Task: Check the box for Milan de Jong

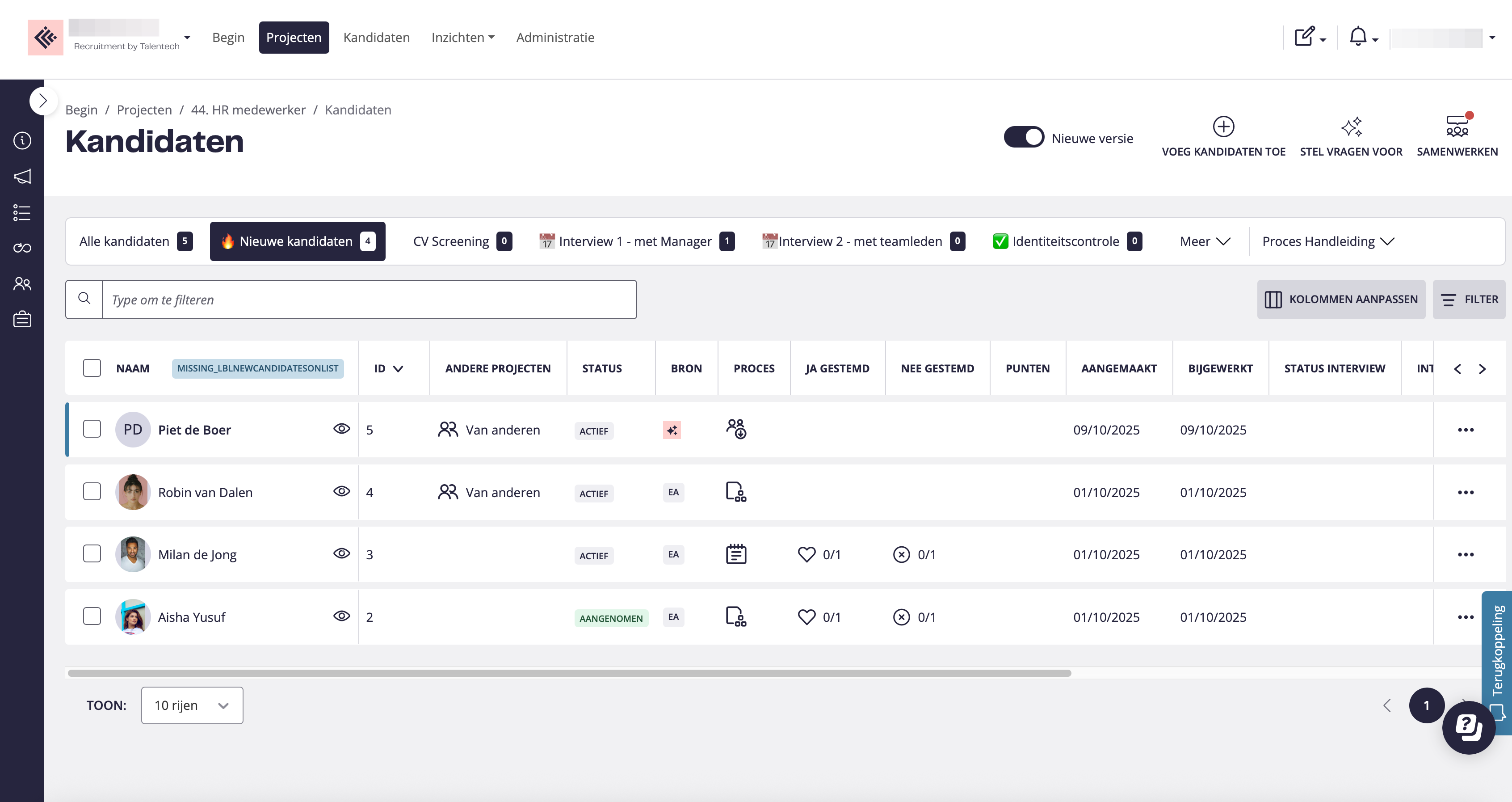Action: [x=92, y=553]
